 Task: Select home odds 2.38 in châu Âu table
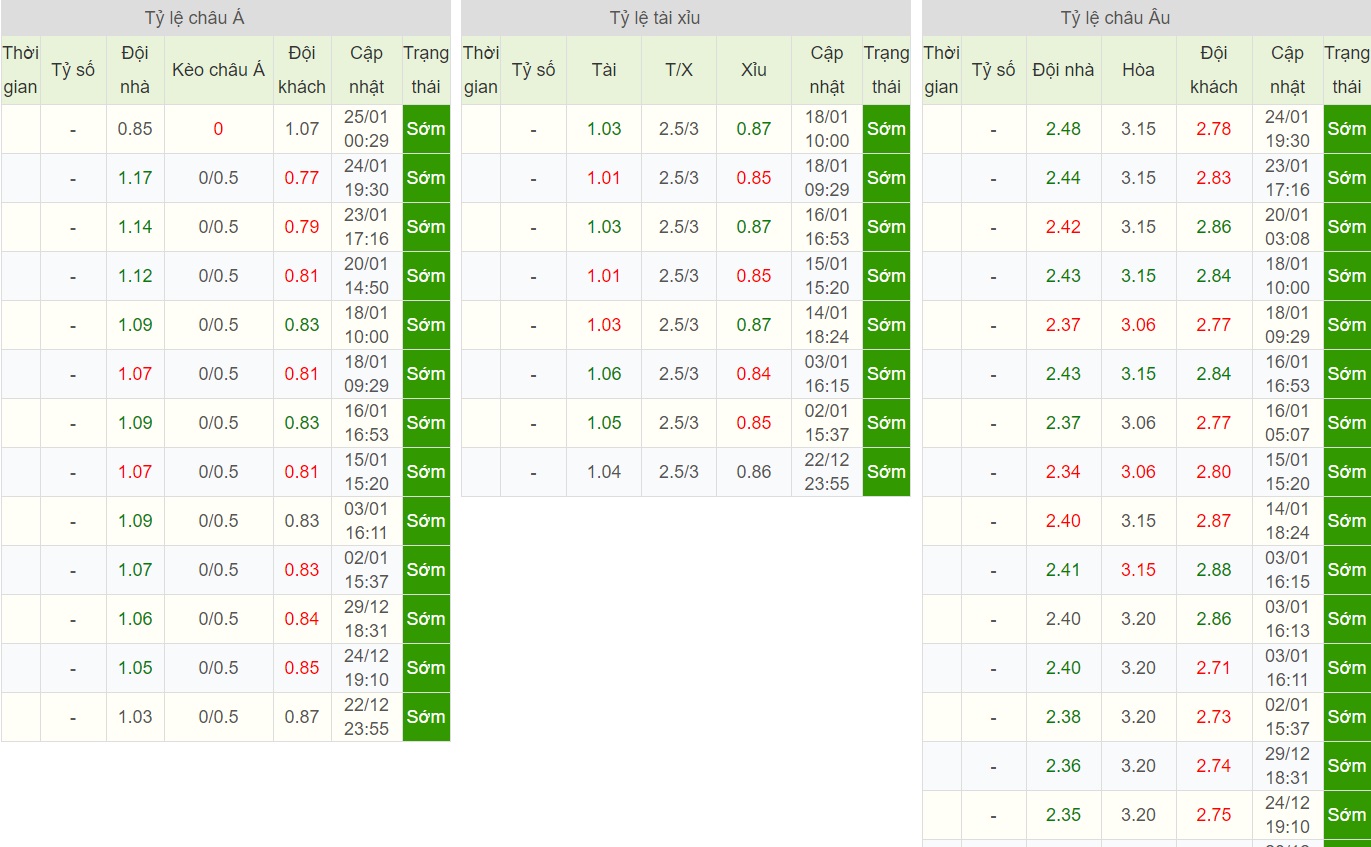pos(1064,717)
